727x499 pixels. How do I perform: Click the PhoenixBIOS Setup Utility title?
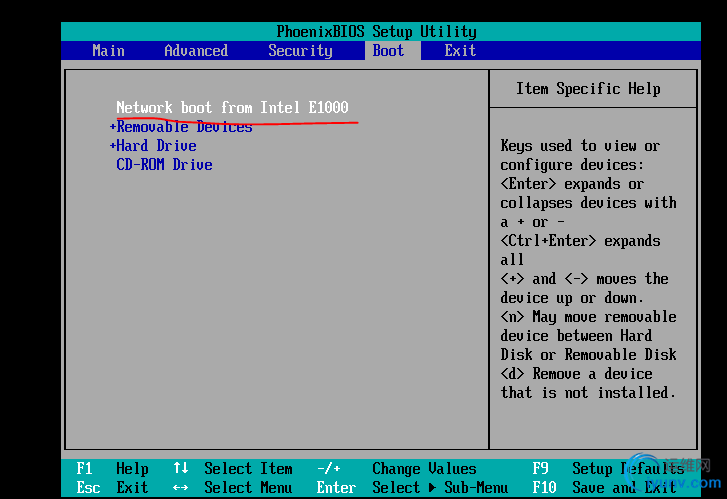coord(376,32)
